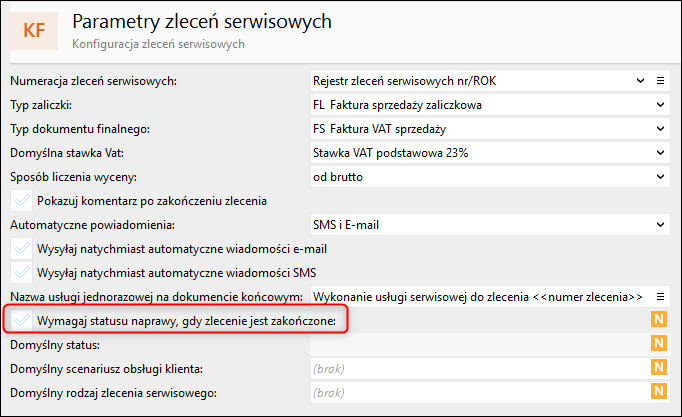Click orange N badge beside Wymagaj statusu naprawy
Viewport: 682px width, 417px height.
point(659,320)
